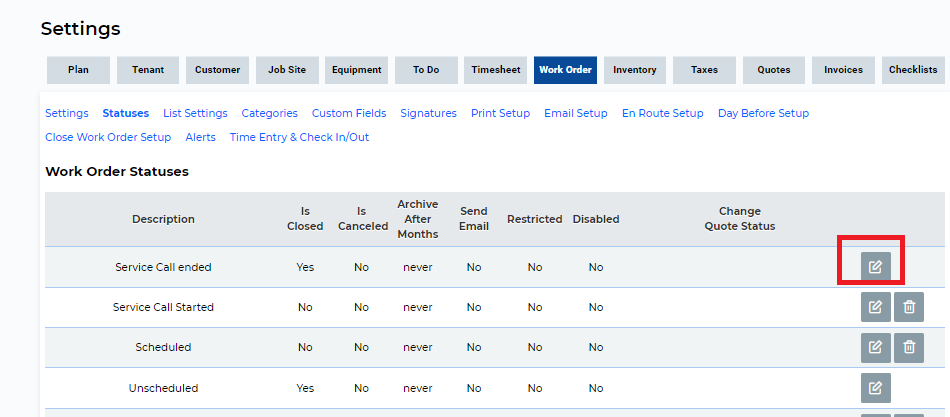Click the Disabled column header

pyautogui.click(x=596, y=219)
